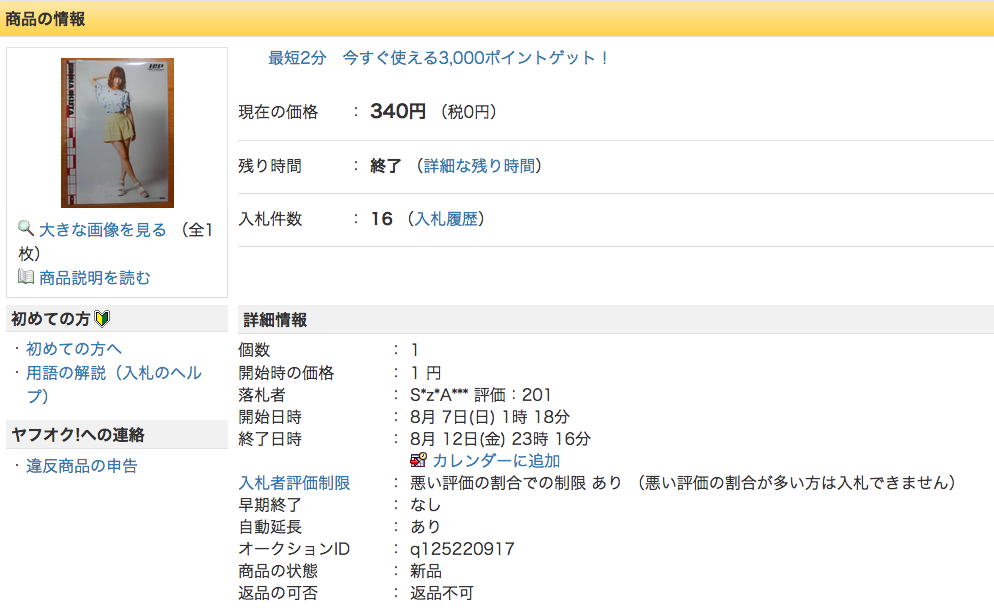This screenshot has height=610, width=994.
Task: Report item via 違反商品の申告 link
Action: [82, 466]
